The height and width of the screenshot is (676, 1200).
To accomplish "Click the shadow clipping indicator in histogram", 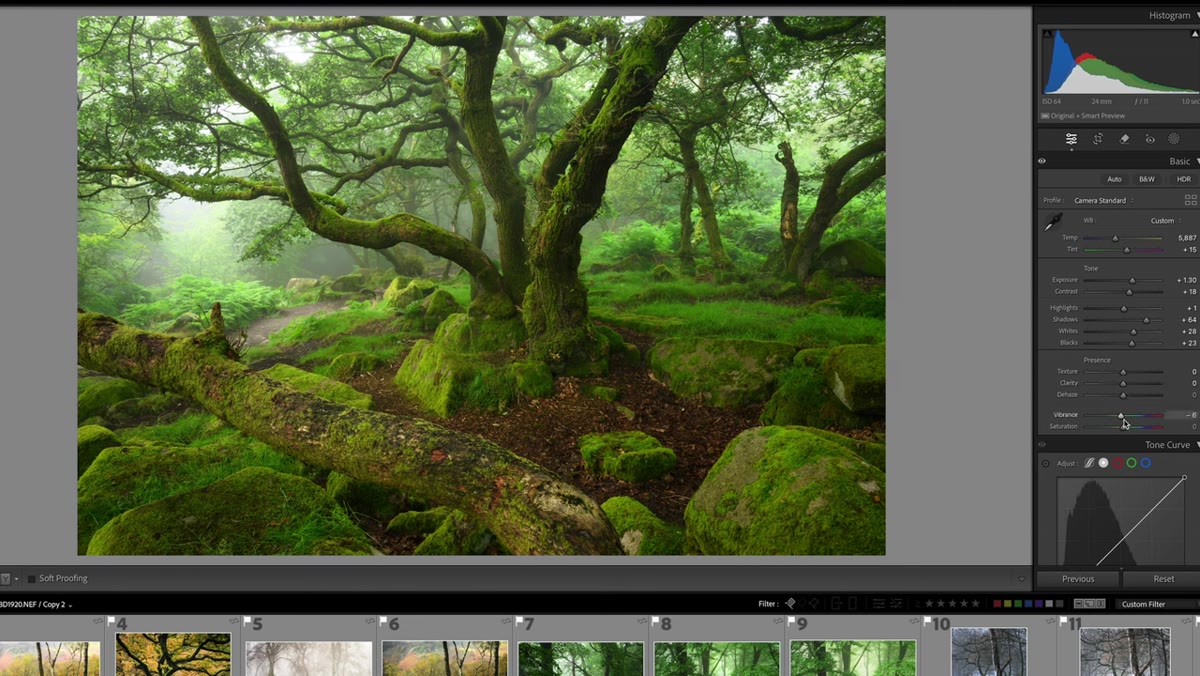I will click(x=1047, y=34).
